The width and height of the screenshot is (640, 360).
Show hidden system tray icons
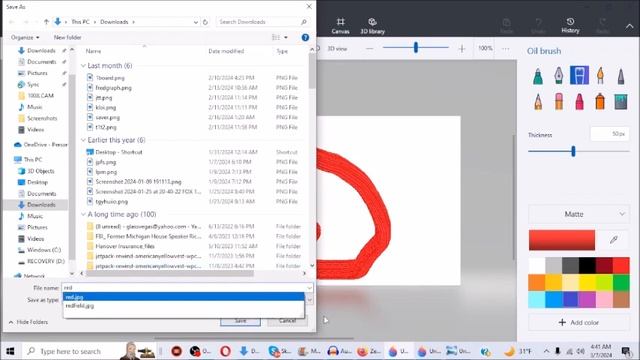tap(546, 351)
